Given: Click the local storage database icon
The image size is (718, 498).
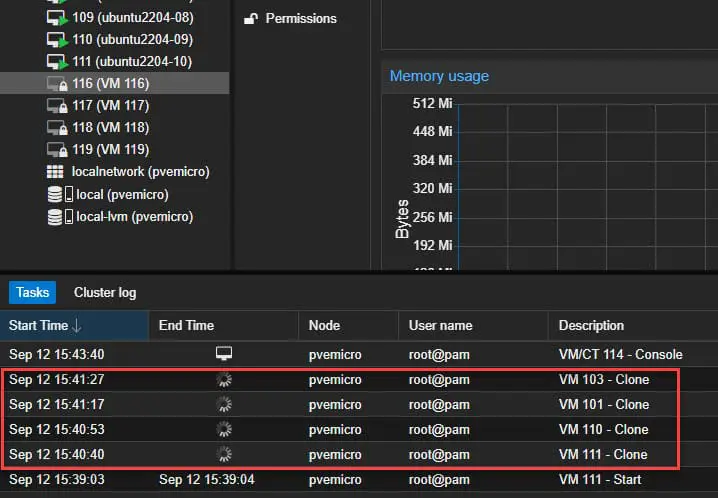Looking at the screenshot, I should click(56, 194).
